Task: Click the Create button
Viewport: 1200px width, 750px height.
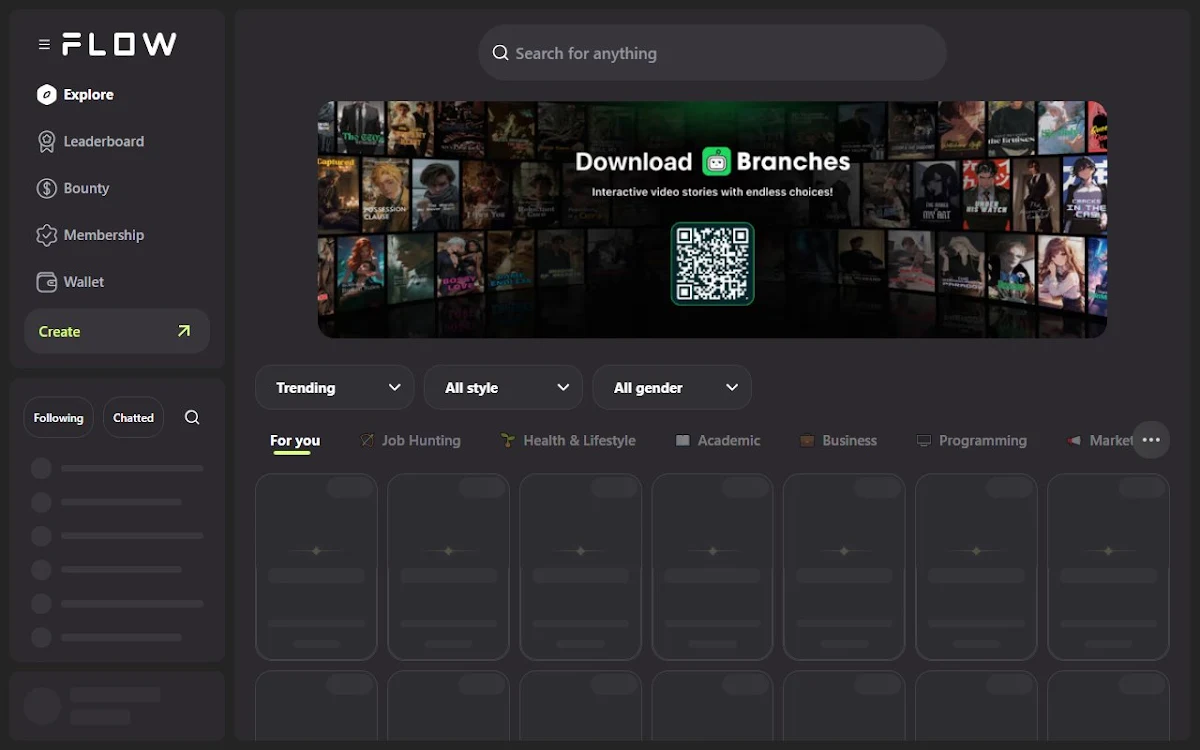Action: (x=117, y=331)
